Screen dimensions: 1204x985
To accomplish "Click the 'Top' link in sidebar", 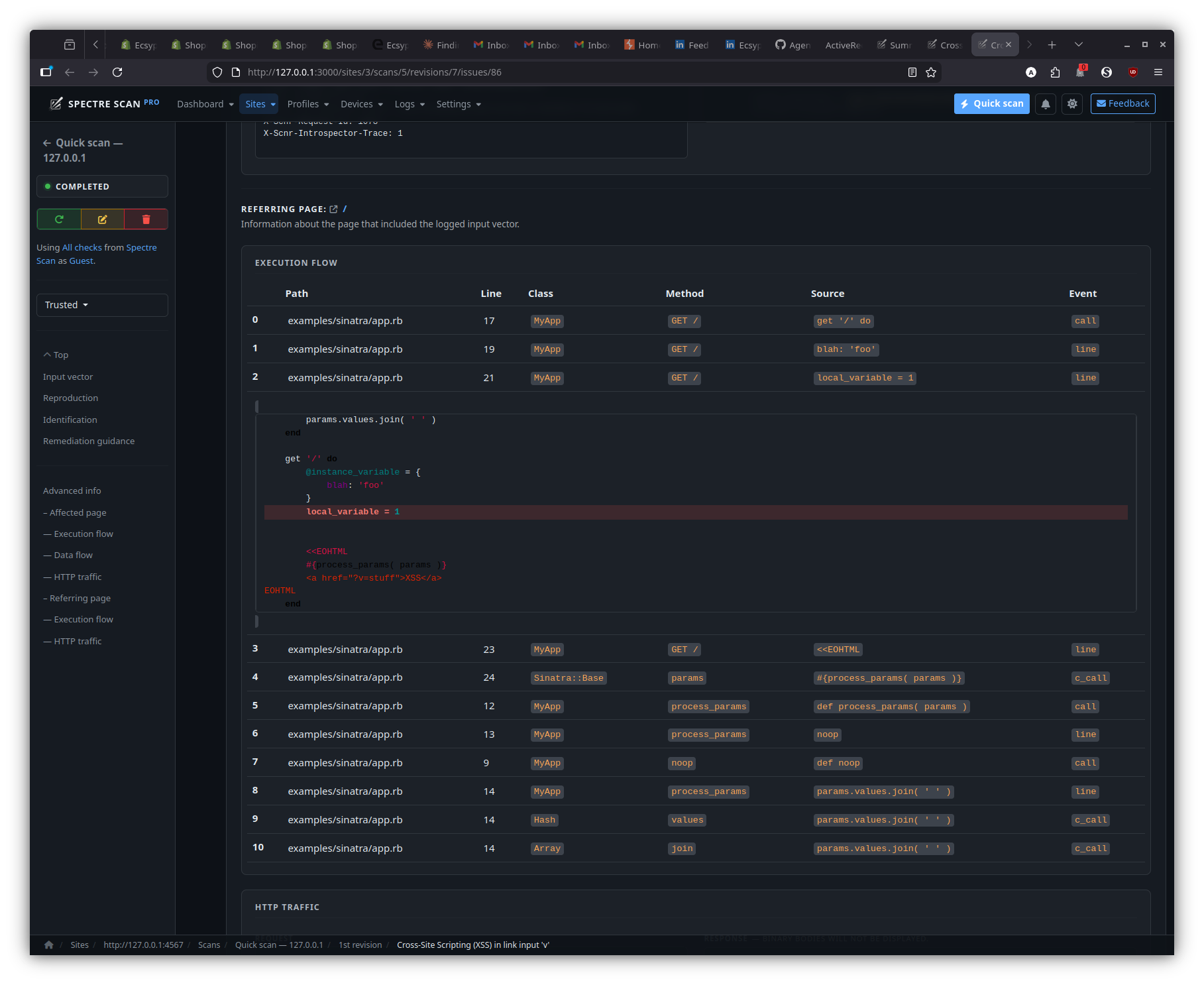I will pos(56,355).
